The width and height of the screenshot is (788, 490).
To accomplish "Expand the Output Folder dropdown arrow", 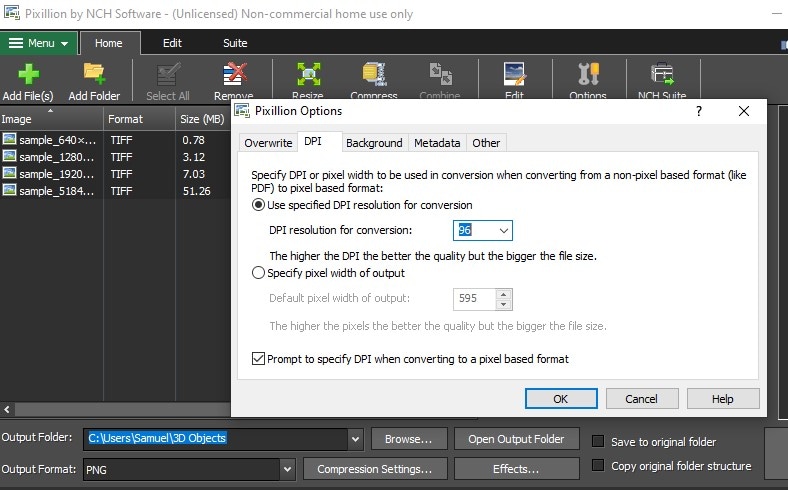I will [355, 439].
